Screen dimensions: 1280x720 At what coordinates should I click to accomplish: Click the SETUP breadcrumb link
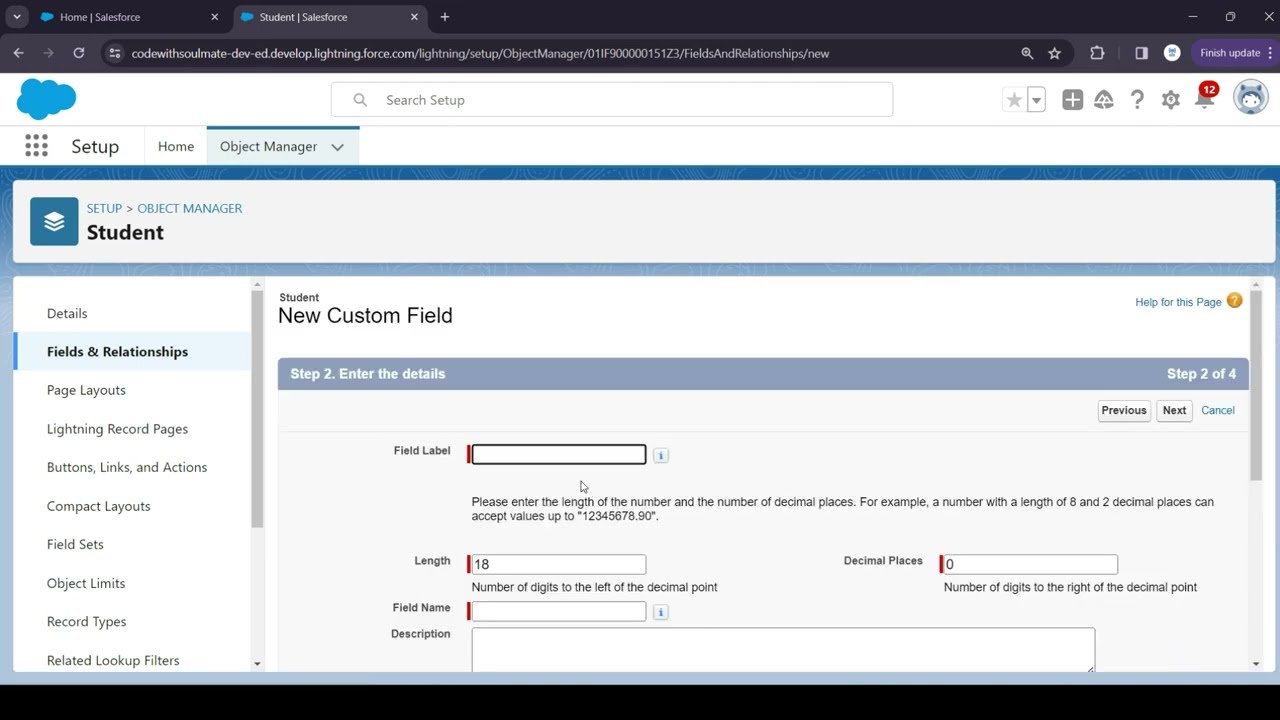coord(104,208)
